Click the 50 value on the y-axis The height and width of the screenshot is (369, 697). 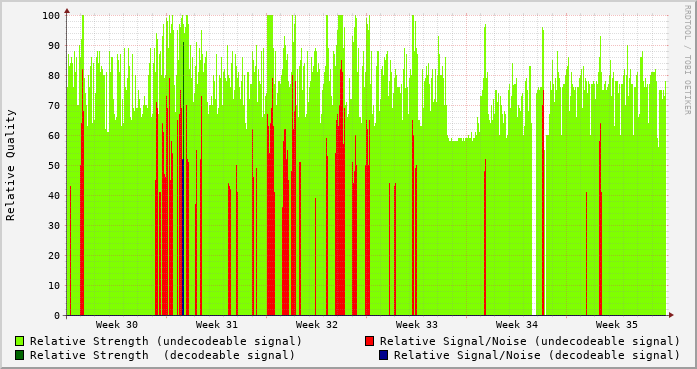click(54, 165)
